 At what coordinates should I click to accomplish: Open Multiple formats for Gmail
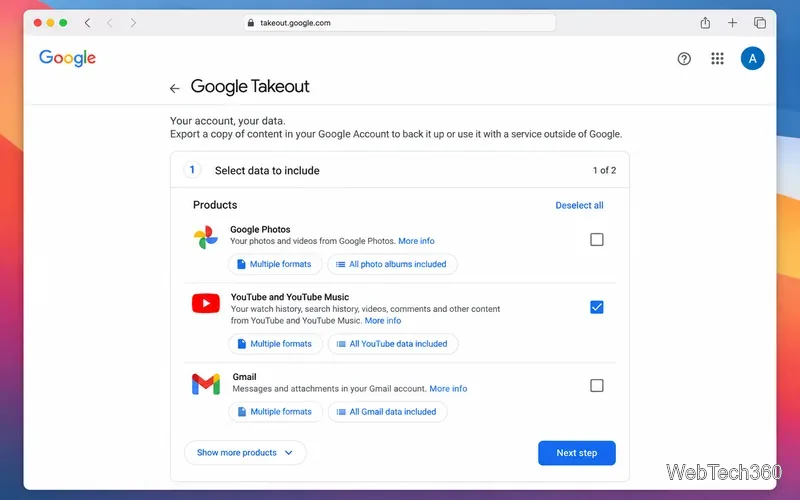tap(276, 412)
